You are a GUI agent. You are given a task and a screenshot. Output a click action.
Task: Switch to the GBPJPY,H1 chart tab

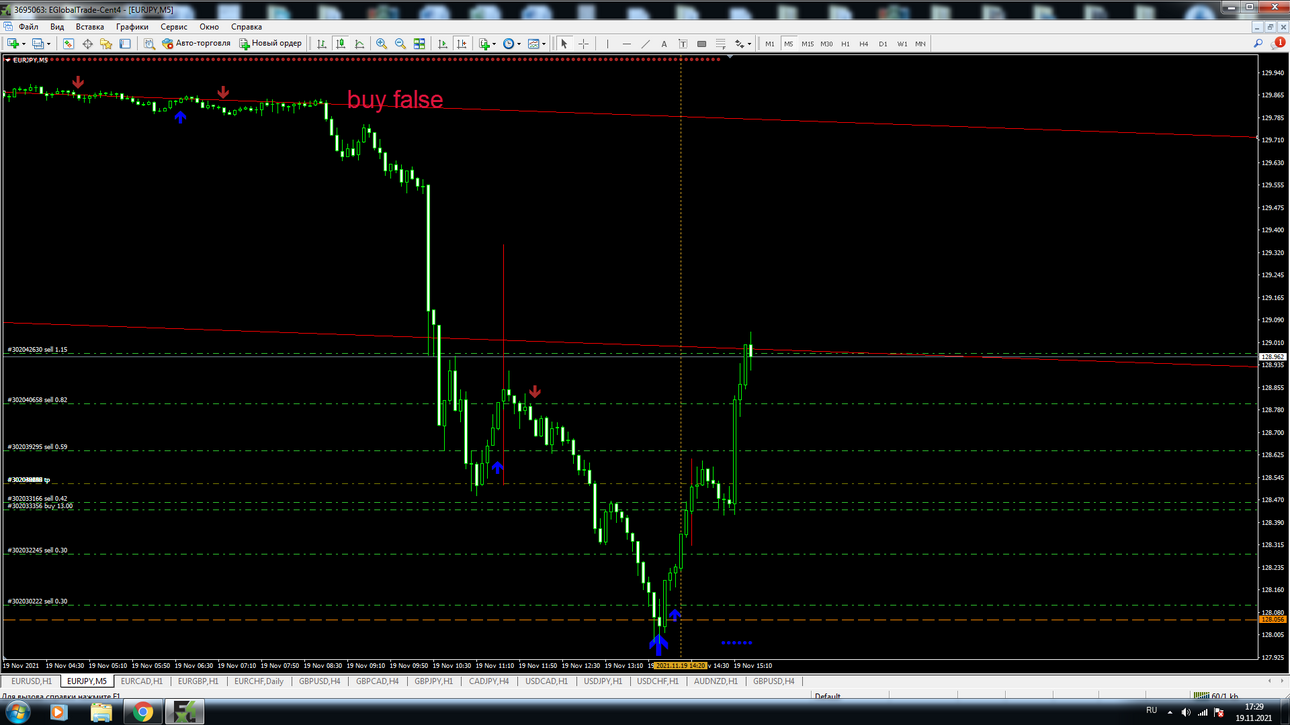tap(434, 681)
